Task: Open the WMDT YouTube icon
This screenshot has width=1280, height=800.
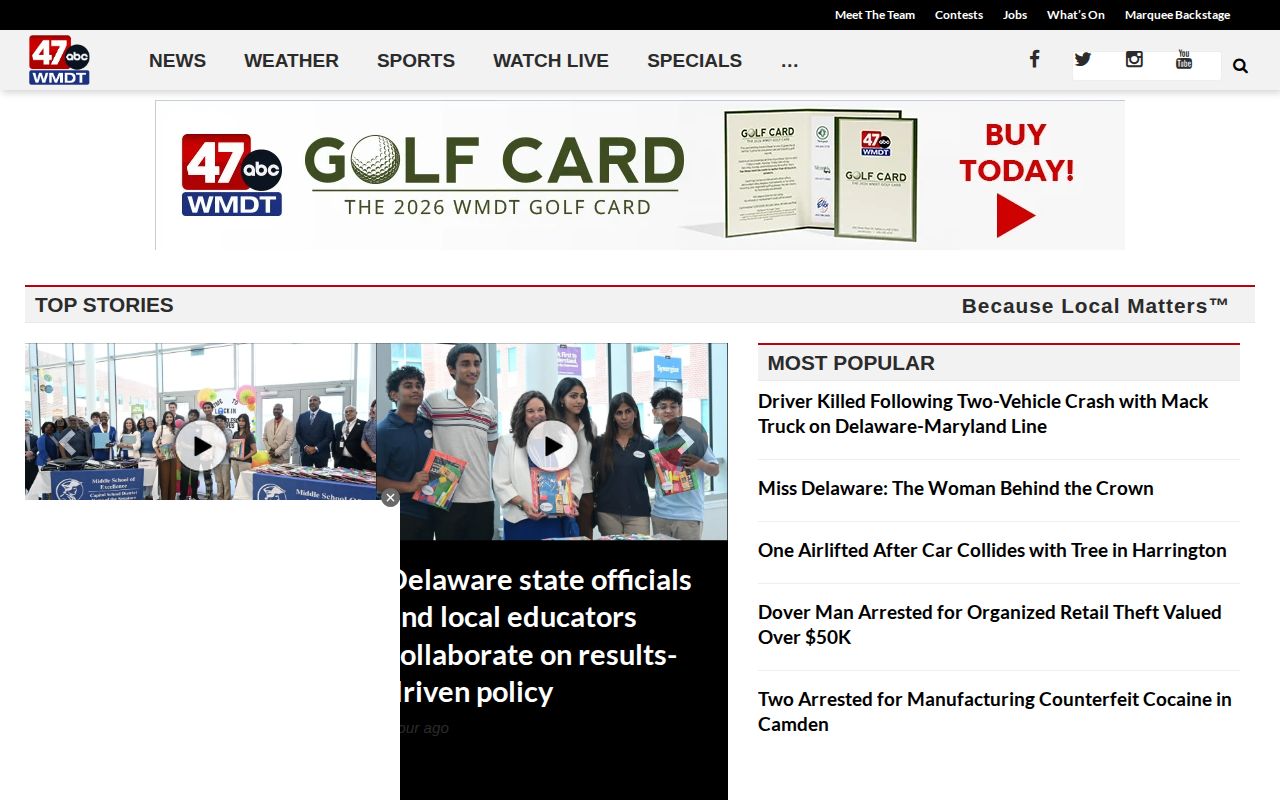Action: click(1184, 59)
